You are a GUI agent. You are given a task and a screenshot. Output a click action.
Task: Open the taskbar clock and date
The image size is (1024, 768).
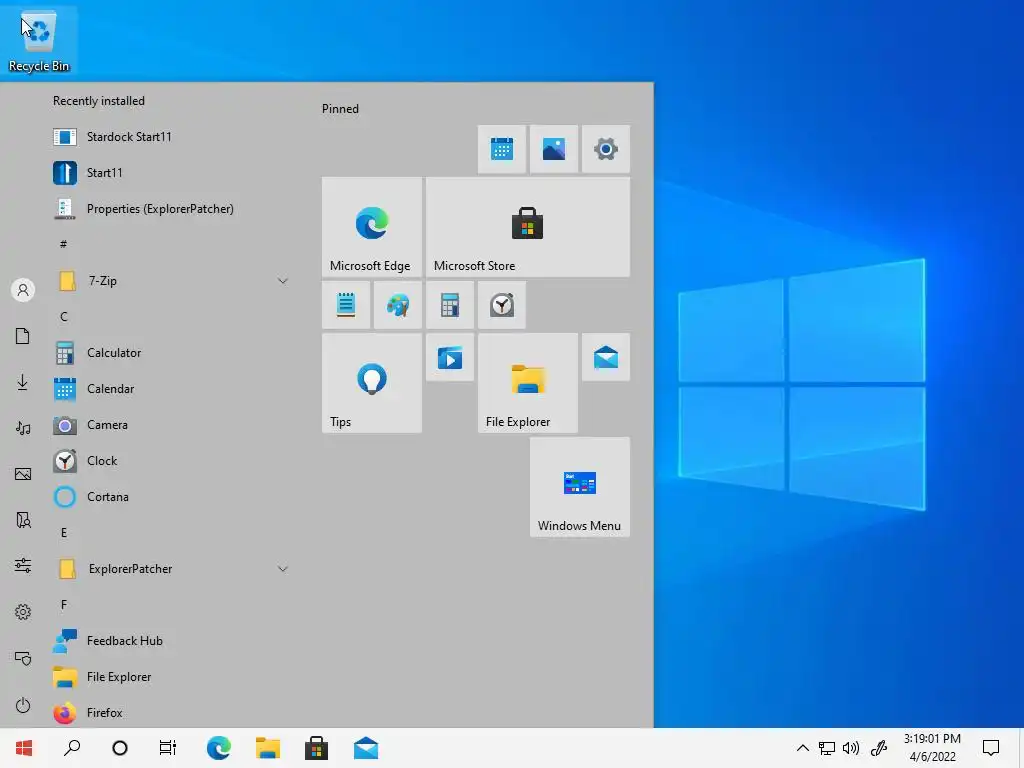932,748
